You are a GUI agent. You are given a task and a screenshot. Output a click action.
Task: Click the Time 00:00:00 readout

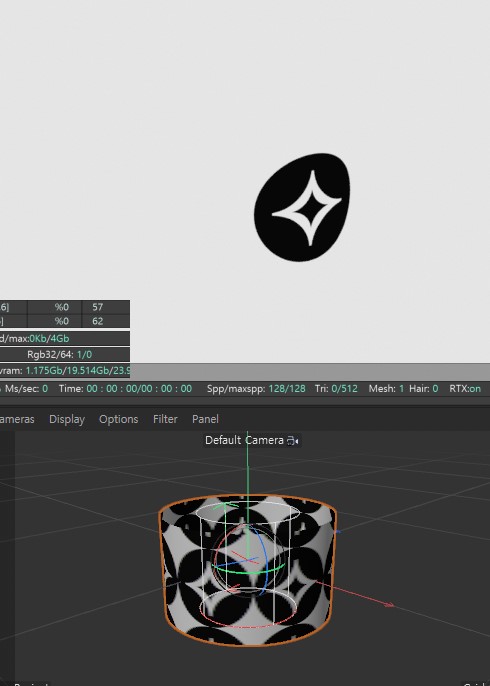tap(125, 388)
